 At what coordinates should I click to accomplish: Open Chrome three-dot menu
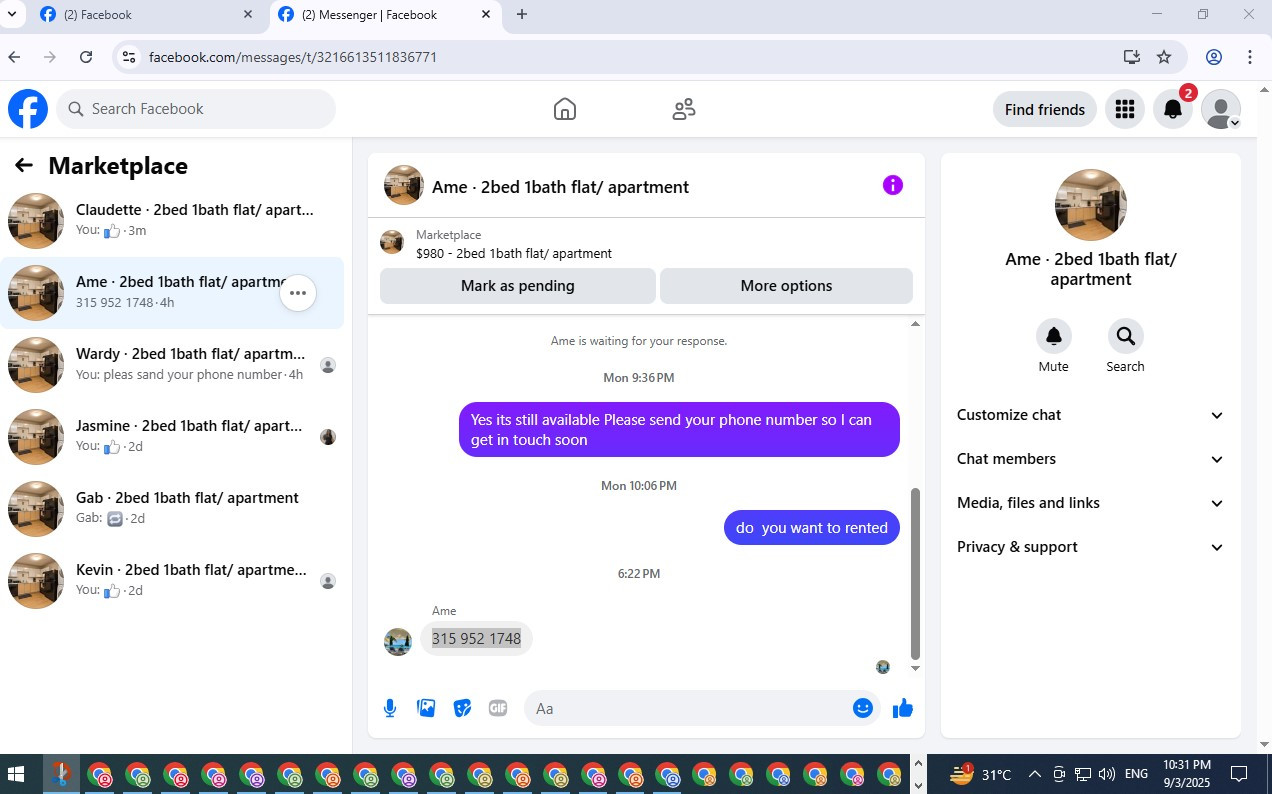(x=1250, y=57)
